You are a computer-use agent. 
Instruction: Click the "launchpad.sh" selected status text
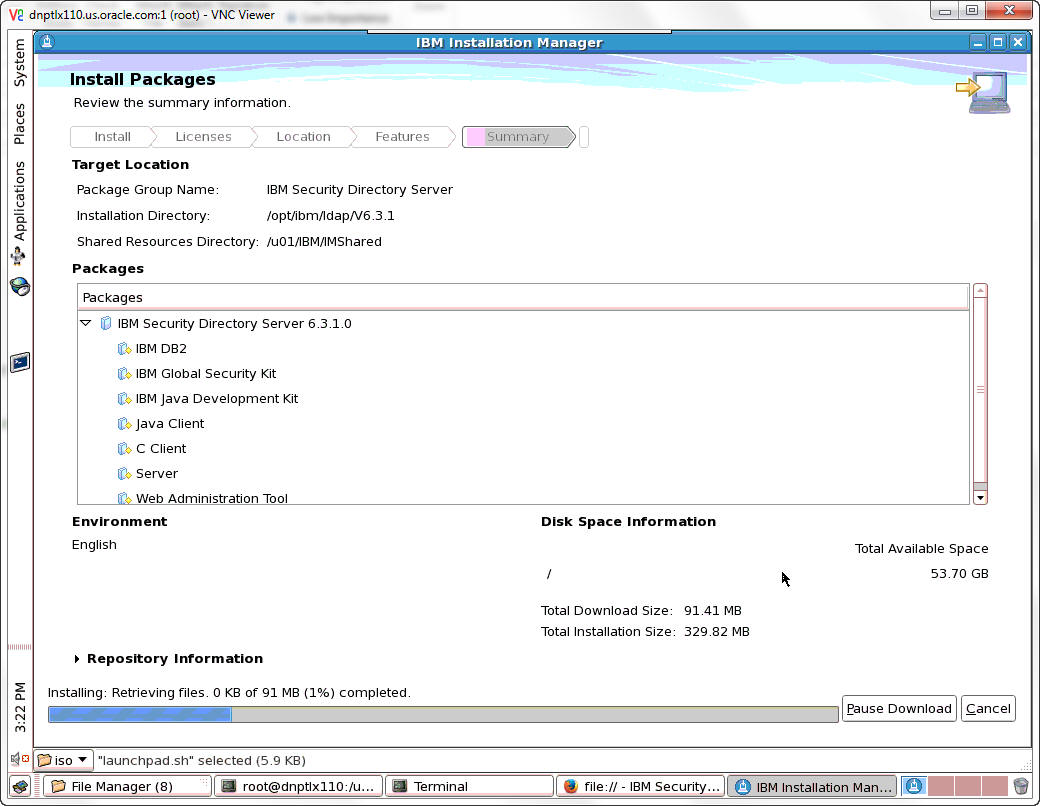(x=202, y=760)
